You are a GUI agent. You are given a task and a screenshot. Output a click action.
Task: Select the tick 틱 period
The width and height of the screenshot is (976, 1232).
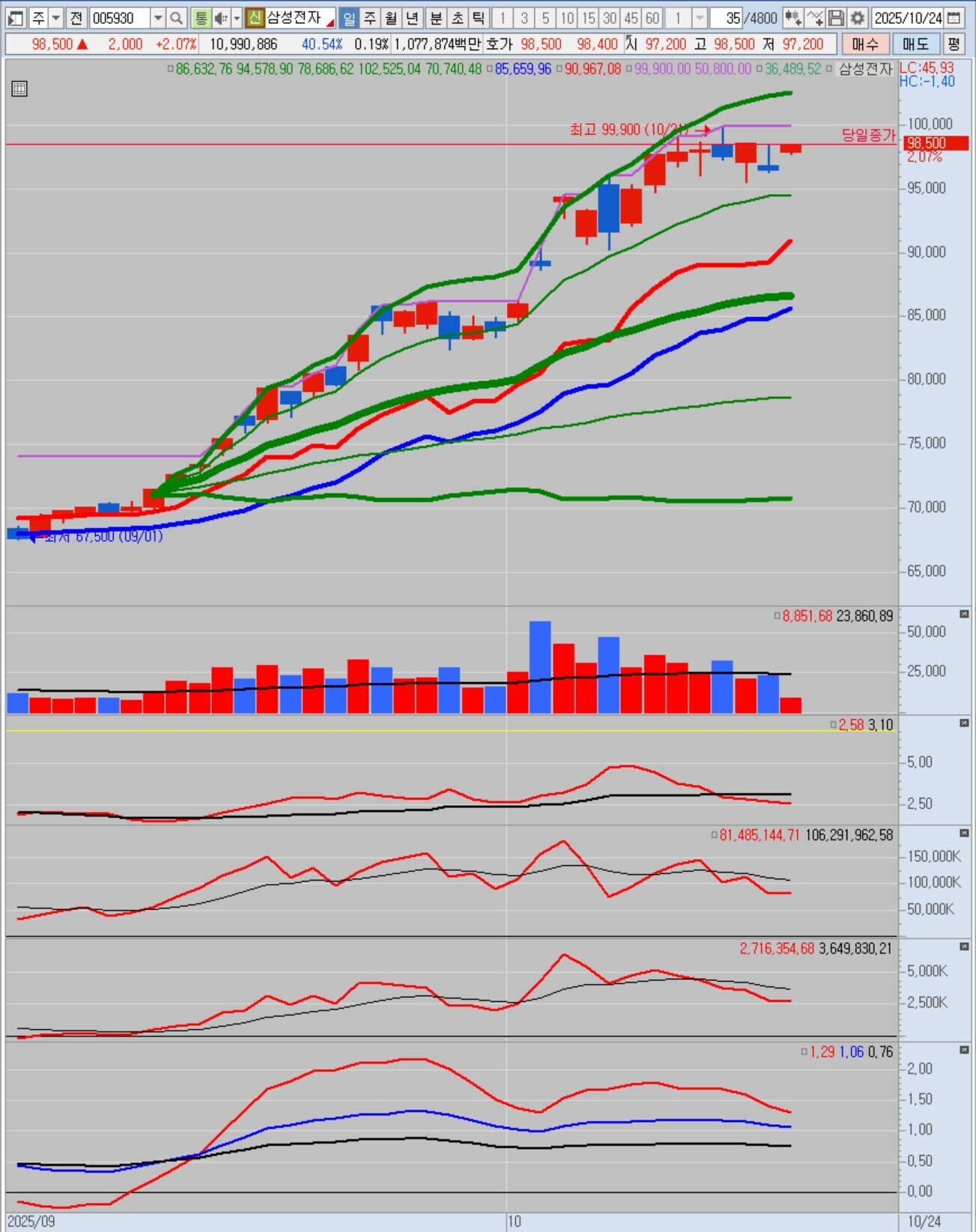tap(478, 18)
